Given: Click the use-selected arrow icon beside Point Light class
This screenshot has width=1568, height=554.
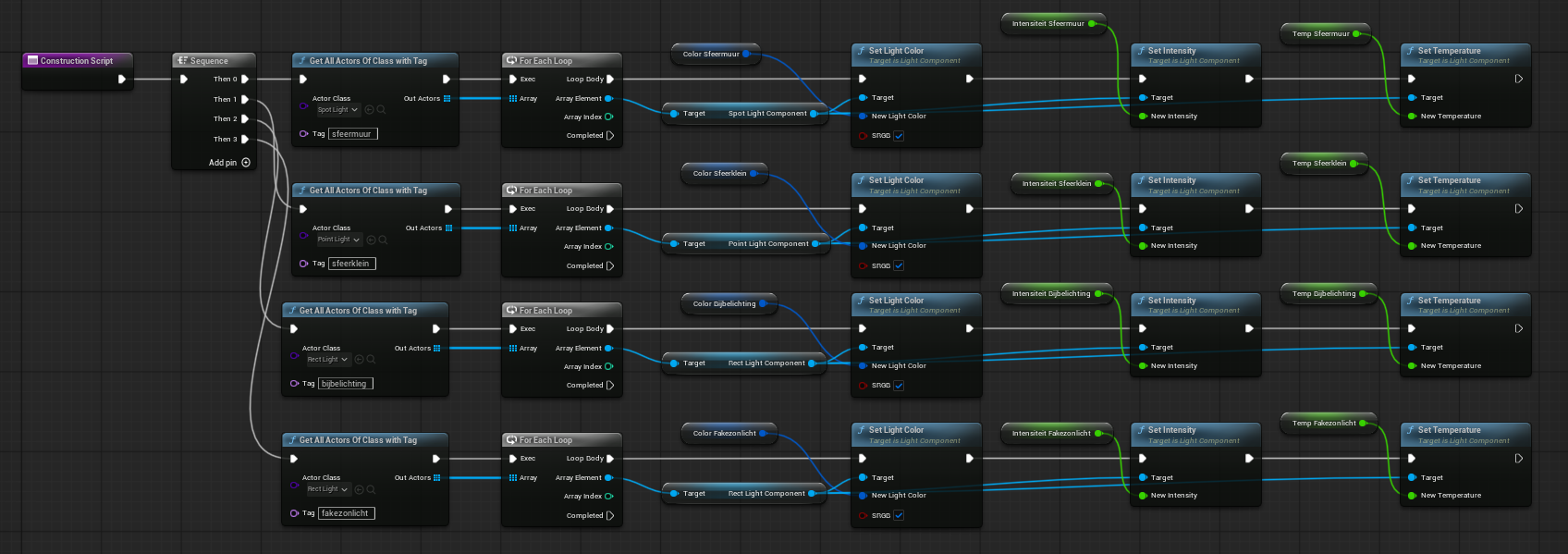Looking at the screenshot, I should [x=371, y=240].
